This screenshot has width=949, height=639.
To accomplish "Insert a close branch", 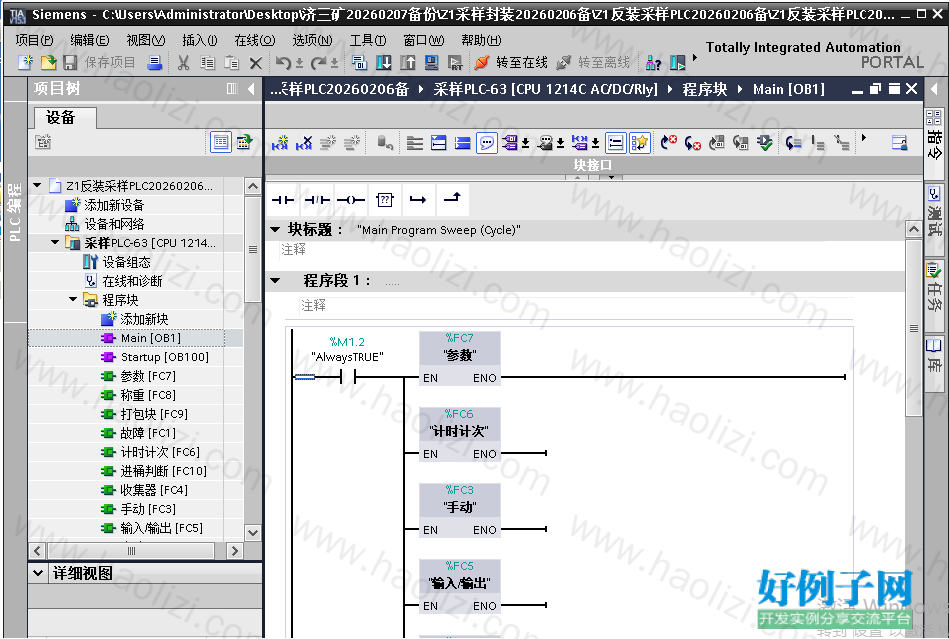I will [x=452, y=198].
